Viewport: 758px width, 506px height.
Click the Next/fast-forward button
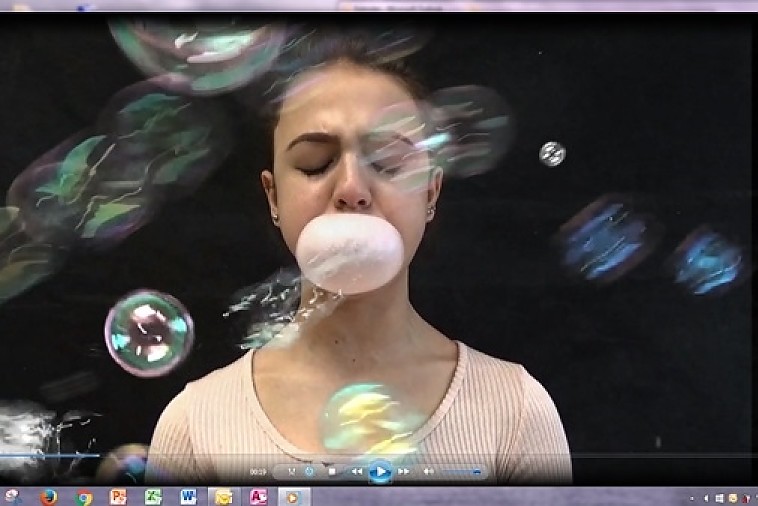point(404,471)
